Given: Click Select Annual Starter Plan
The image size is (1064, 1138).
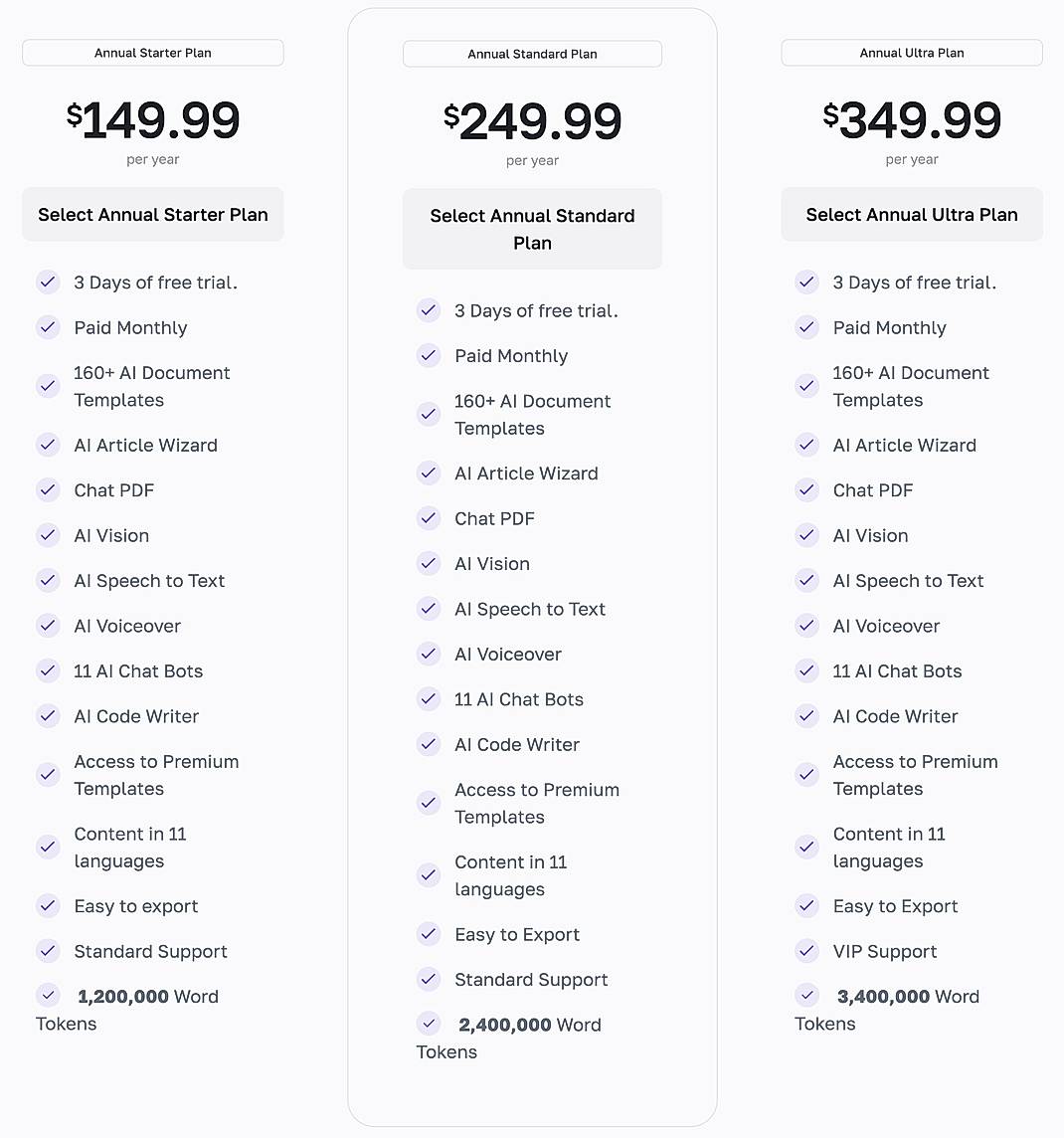Looking at the screenshot, I should pyautogui.click(x=152, y=214).
